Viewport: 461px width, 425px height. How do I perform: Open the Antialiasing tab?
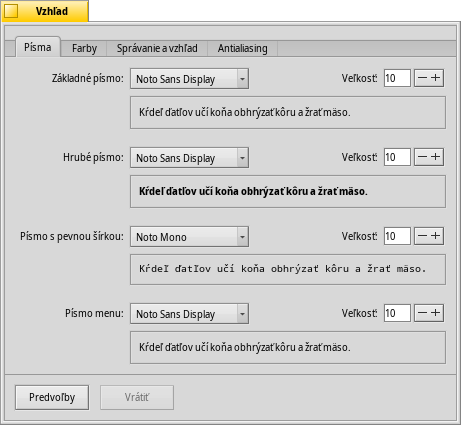(x=242, y=48)
